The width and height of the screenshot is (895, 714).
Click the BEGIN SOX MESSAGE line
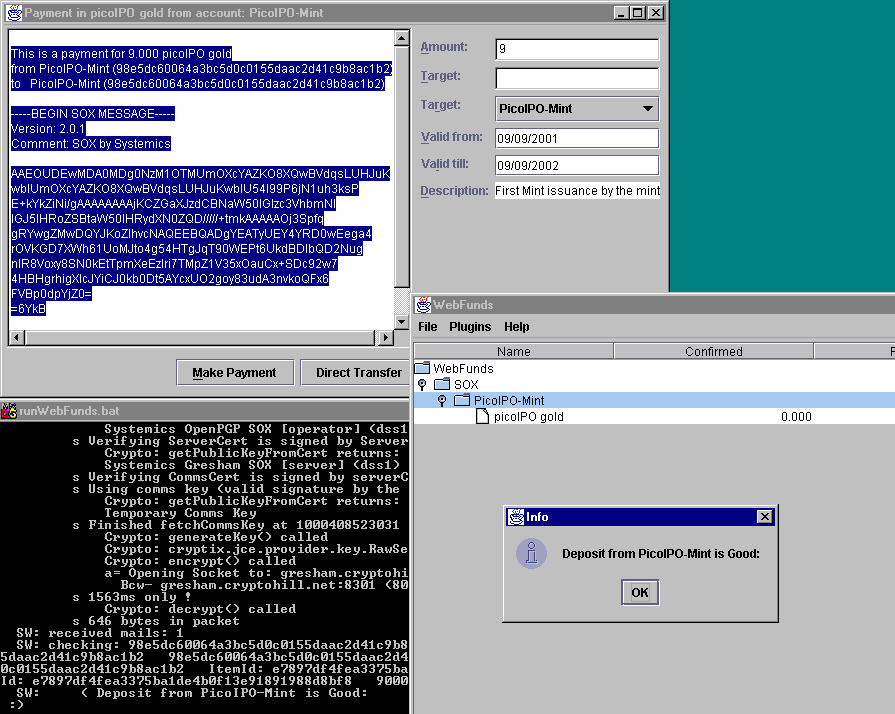[x=92, y=114]
